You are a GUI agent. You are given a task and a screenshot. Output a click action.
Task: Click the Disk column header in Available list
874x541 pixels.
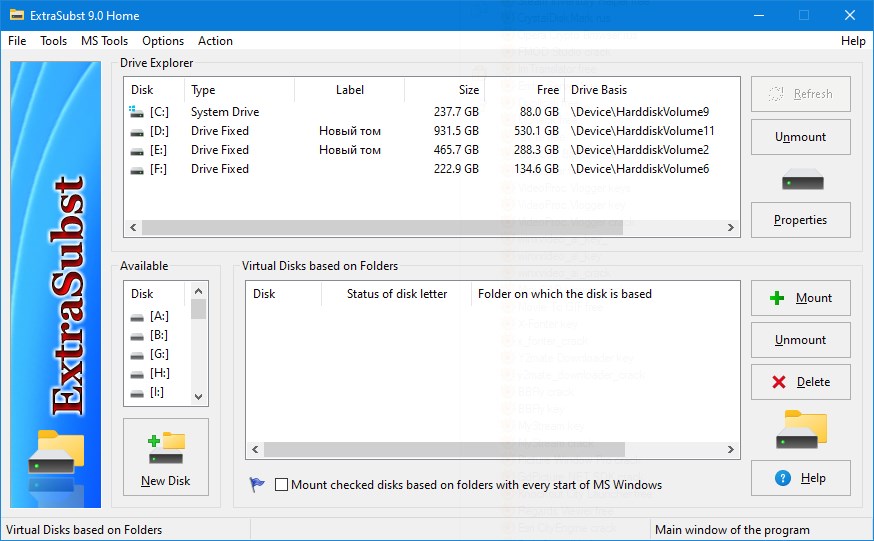[154, 294]
